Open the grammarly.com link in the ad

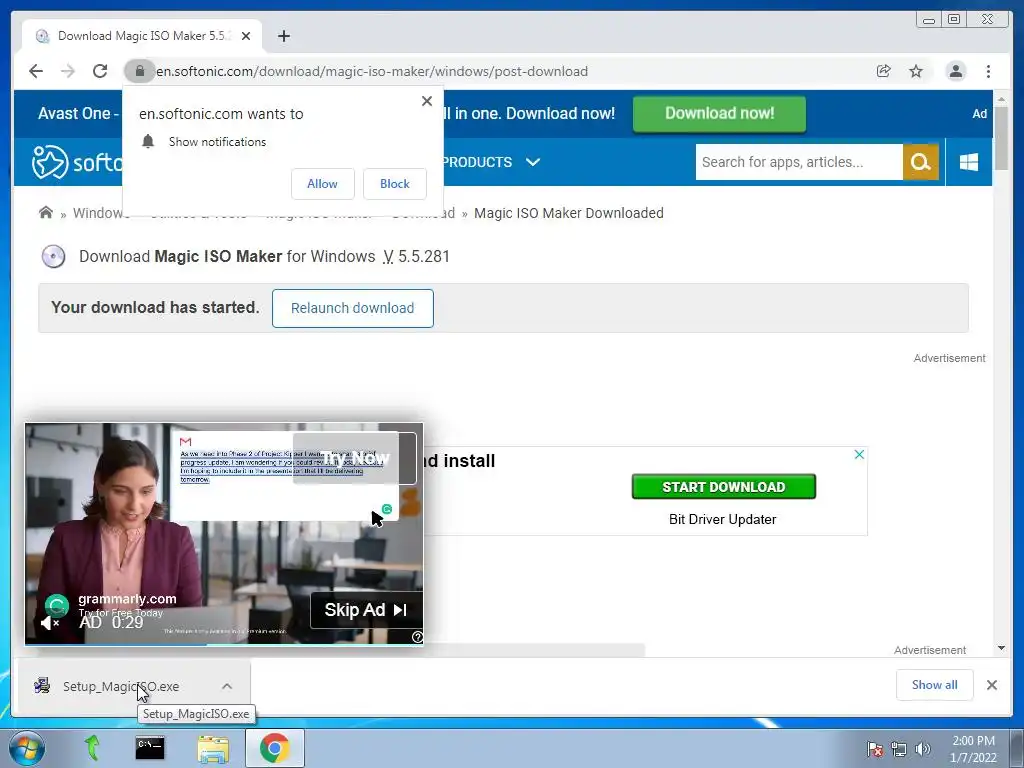pyautogui.click(x=127, y=599)
